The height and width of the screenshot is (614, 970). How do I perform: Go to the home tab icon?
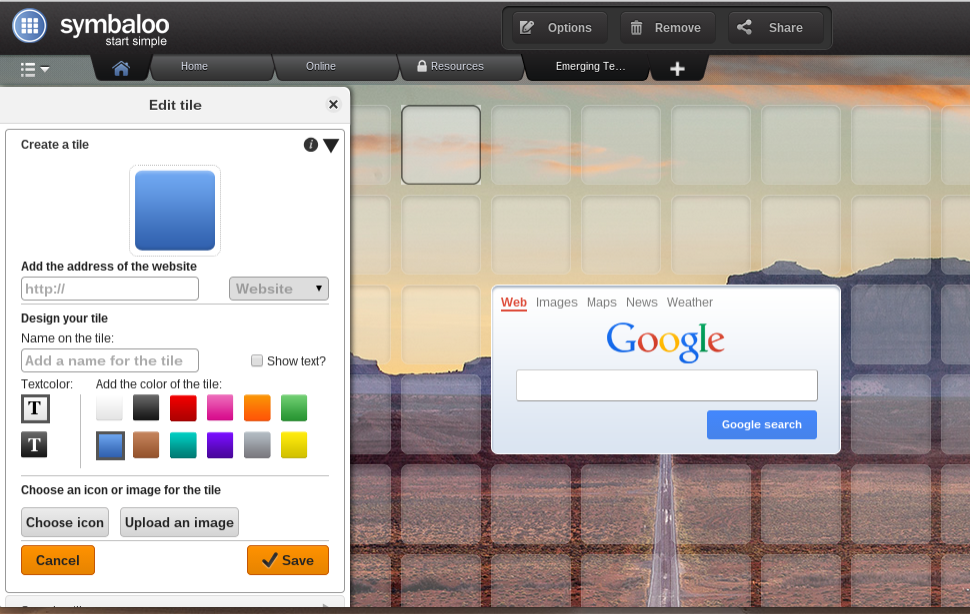121,68
